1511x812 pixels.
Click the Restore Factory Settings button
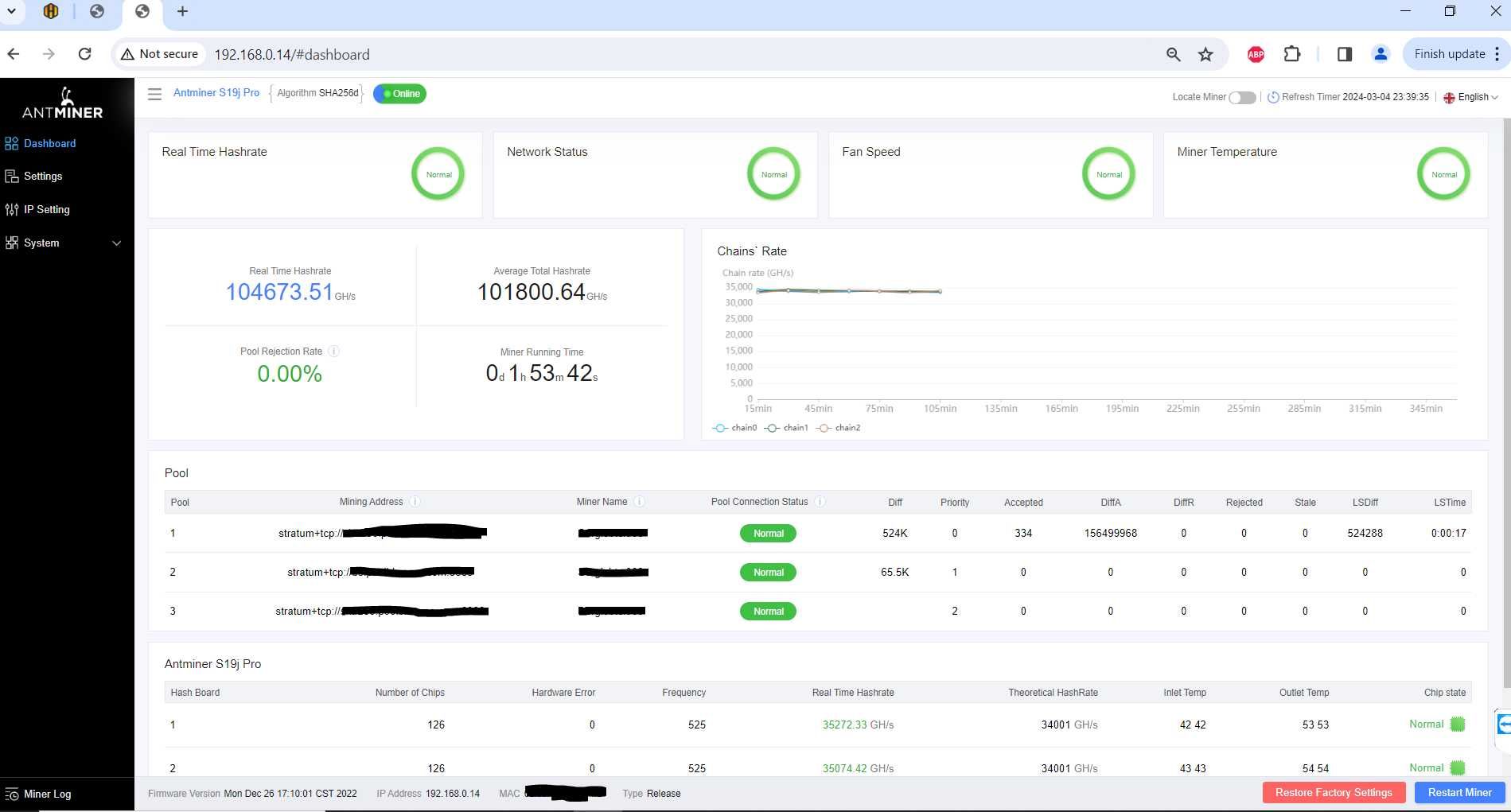coord(1334,793)
